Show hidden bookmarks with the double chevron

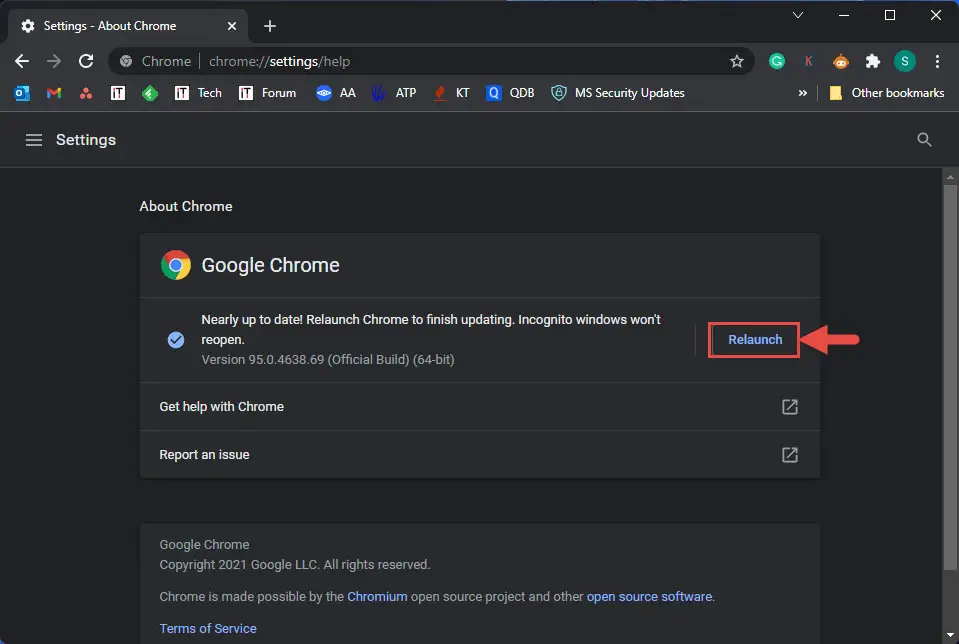[802, 93]
